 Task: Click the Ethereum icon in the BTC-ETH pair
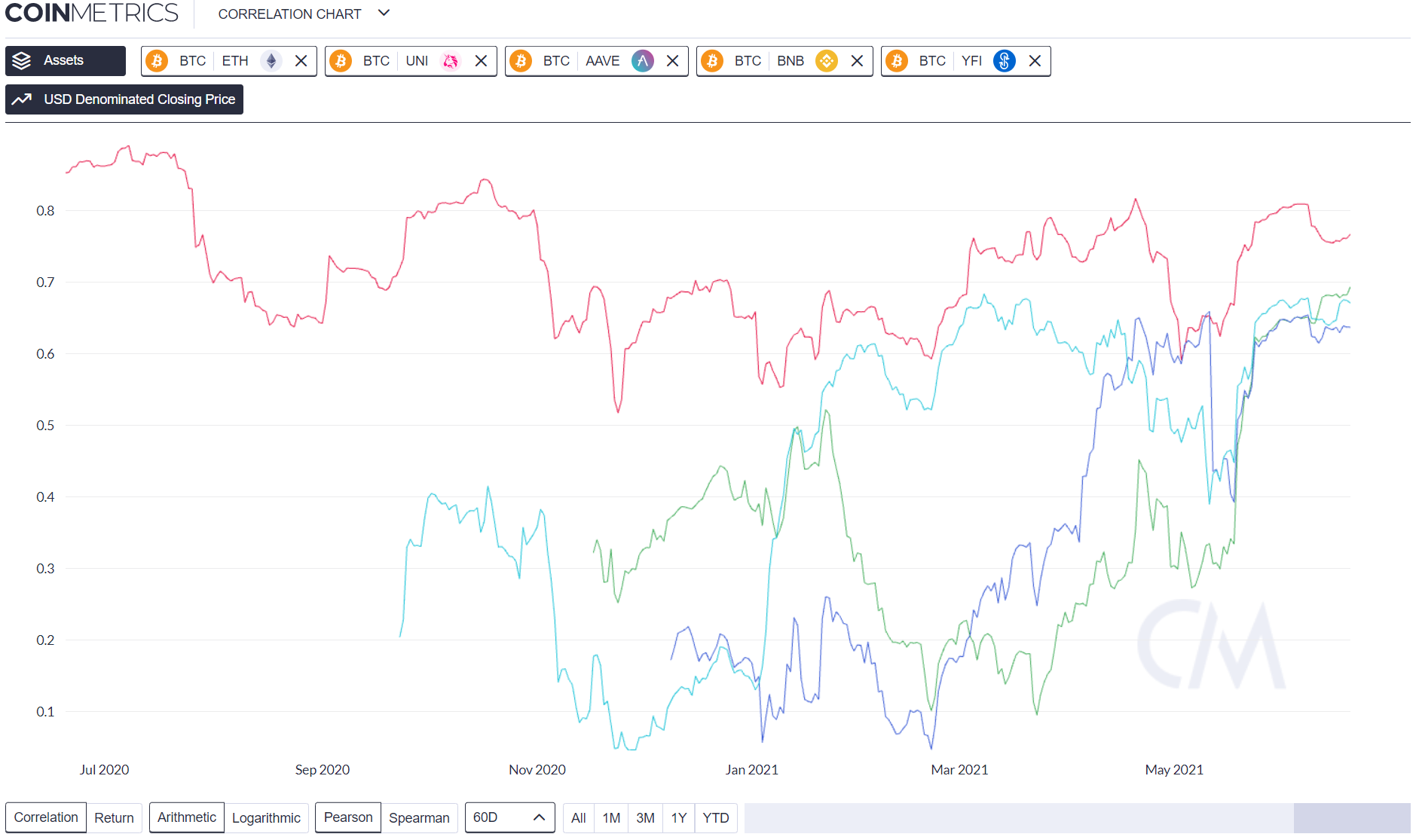270,61
